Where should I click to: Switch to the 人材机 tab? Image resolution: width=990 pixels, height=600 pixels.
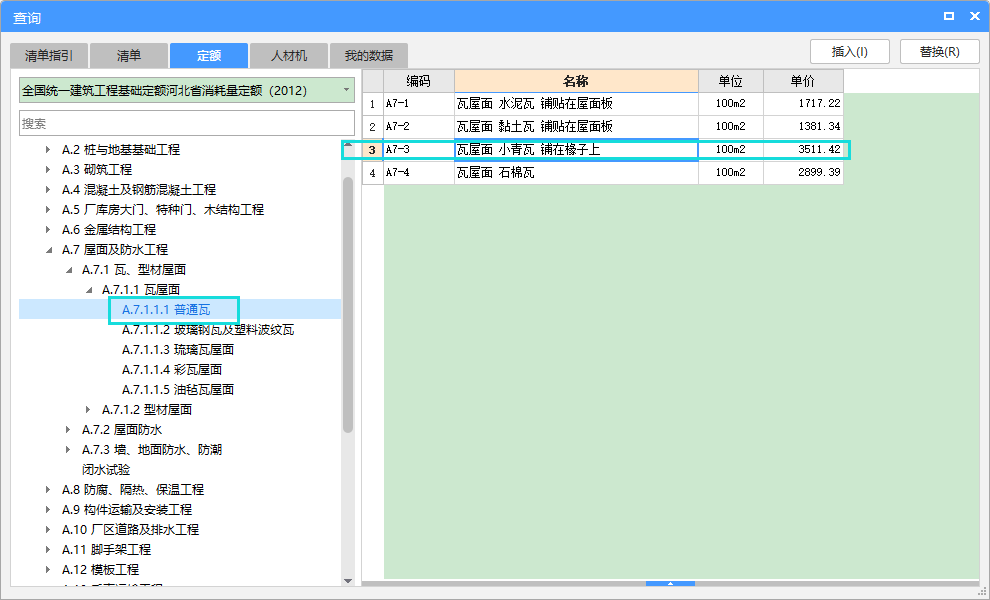288,55
